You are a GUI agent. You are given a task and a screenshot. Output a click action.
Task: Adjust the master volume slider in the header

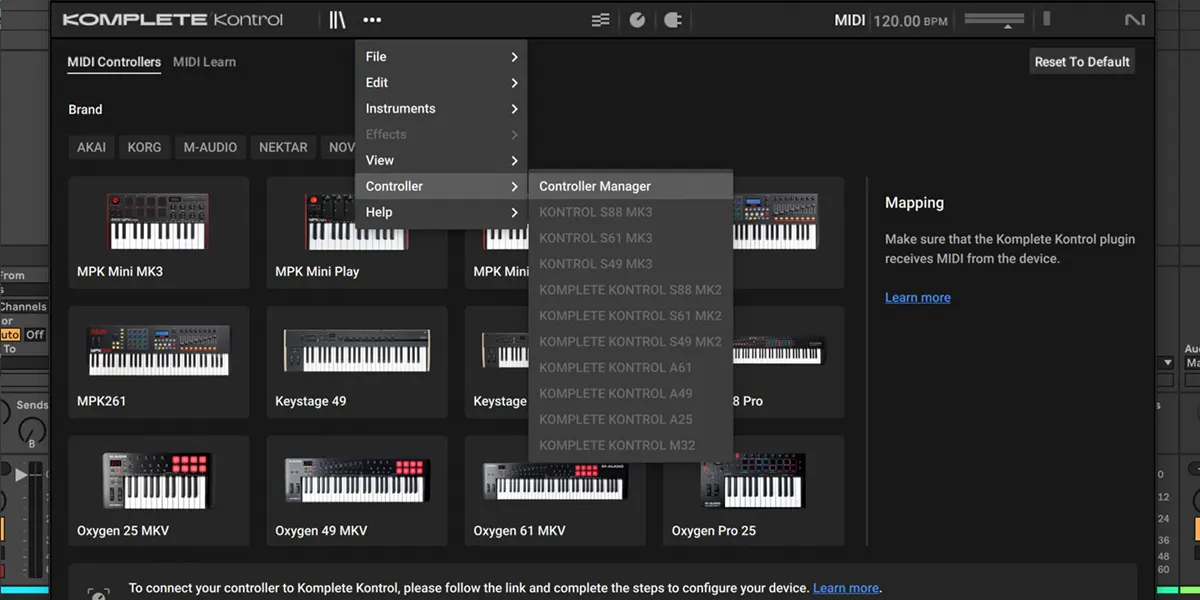coord(993,18)
